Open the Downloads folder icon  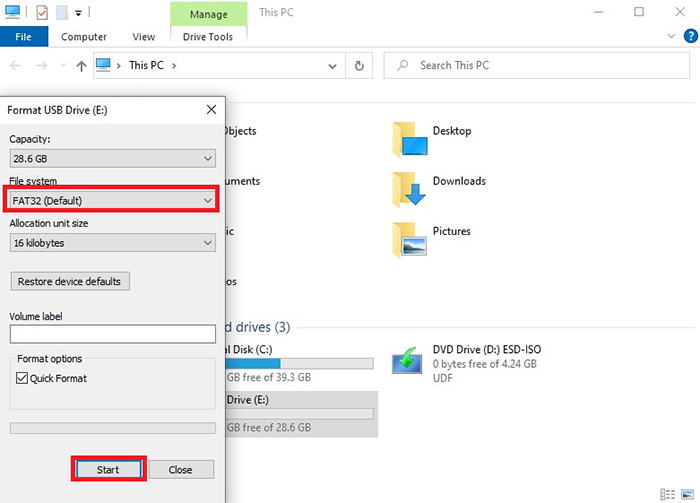[x=410, y=188]
